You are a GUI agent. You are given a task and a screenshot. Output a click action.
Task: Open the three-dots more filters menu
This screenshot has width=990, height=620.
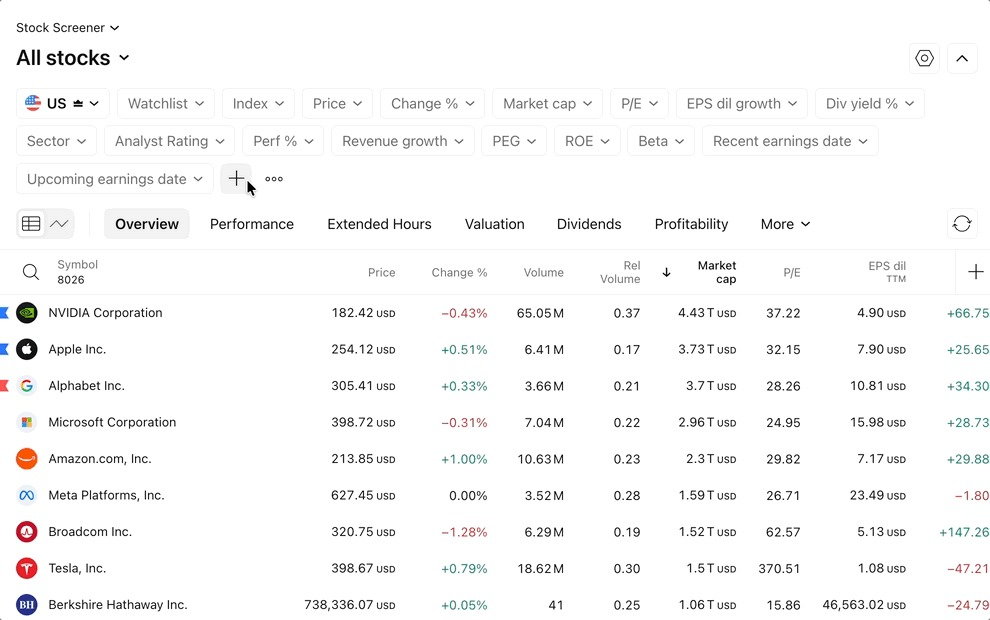point(274,179)
